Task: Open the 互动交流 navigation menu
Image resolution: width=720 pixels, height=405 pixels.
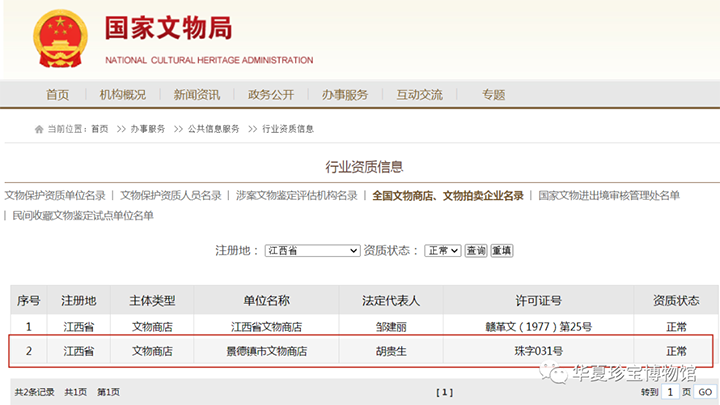Action: pyautogui.click(x=419, y=95)
